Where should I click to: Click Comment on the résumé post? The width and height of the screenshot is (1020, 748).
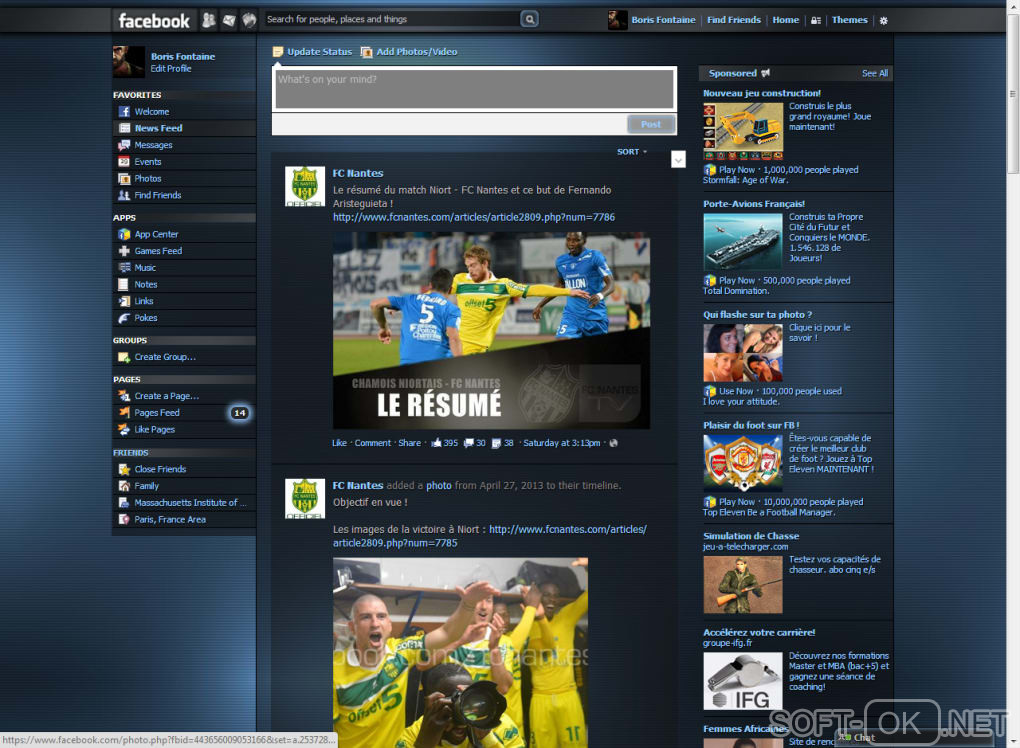point(373,443)
